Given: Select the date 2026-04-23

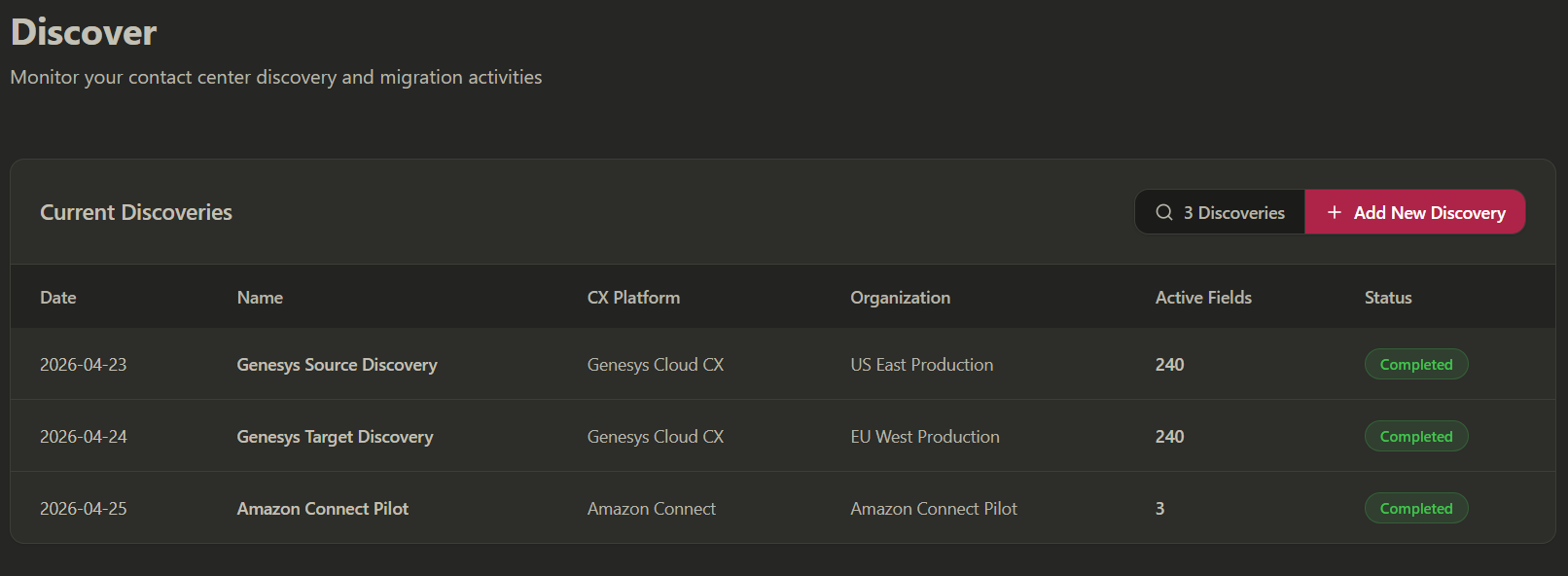Looking at the screenshot, I should (x=84, y=365).
